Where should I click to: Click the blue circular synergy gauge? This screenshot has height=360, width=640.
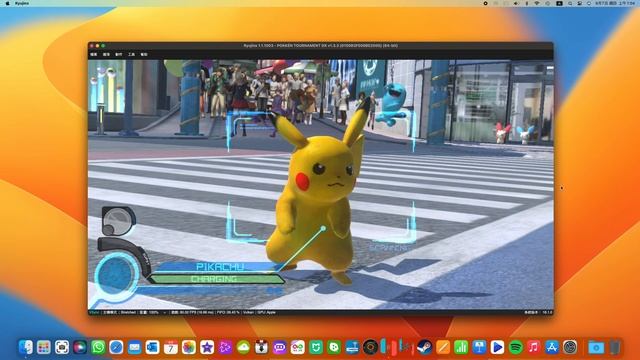116,276
